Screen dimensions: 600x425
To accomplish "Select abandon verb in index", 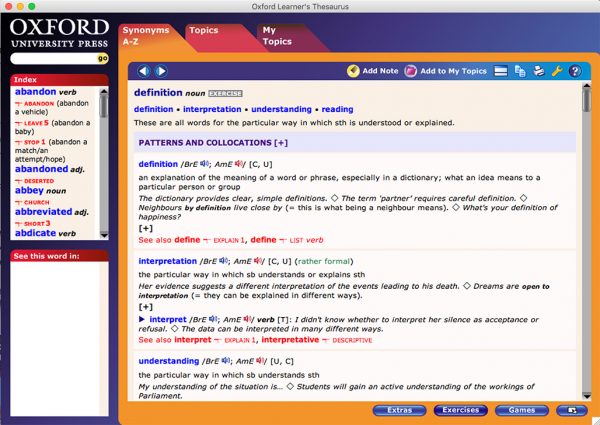I will pos(46,92).
